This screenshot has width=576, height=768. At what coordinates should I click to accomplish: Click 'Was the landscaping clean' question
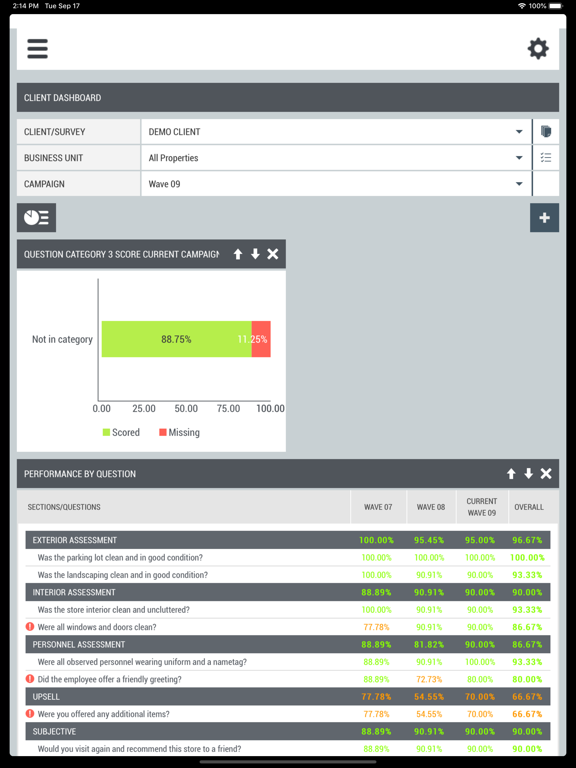click(x=122, y=575)
